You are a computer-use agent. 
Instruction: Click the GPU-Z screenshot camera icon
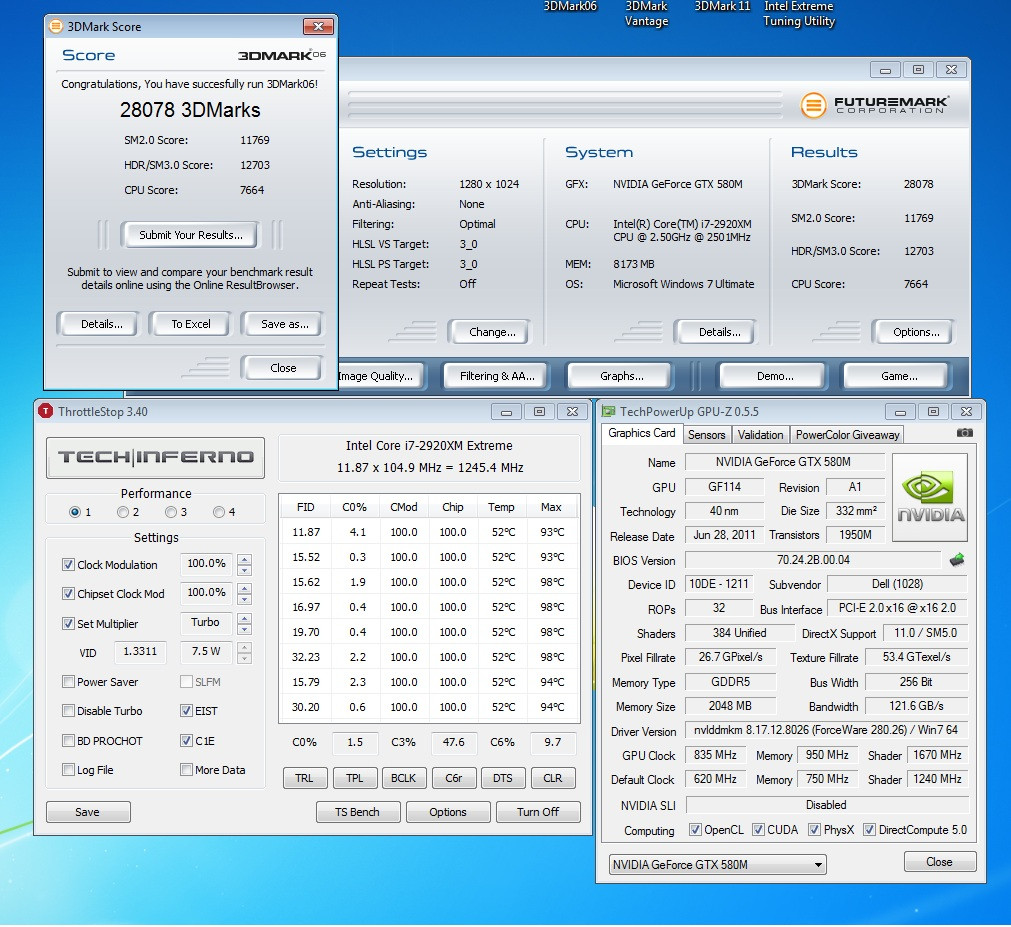click(964, 433)
